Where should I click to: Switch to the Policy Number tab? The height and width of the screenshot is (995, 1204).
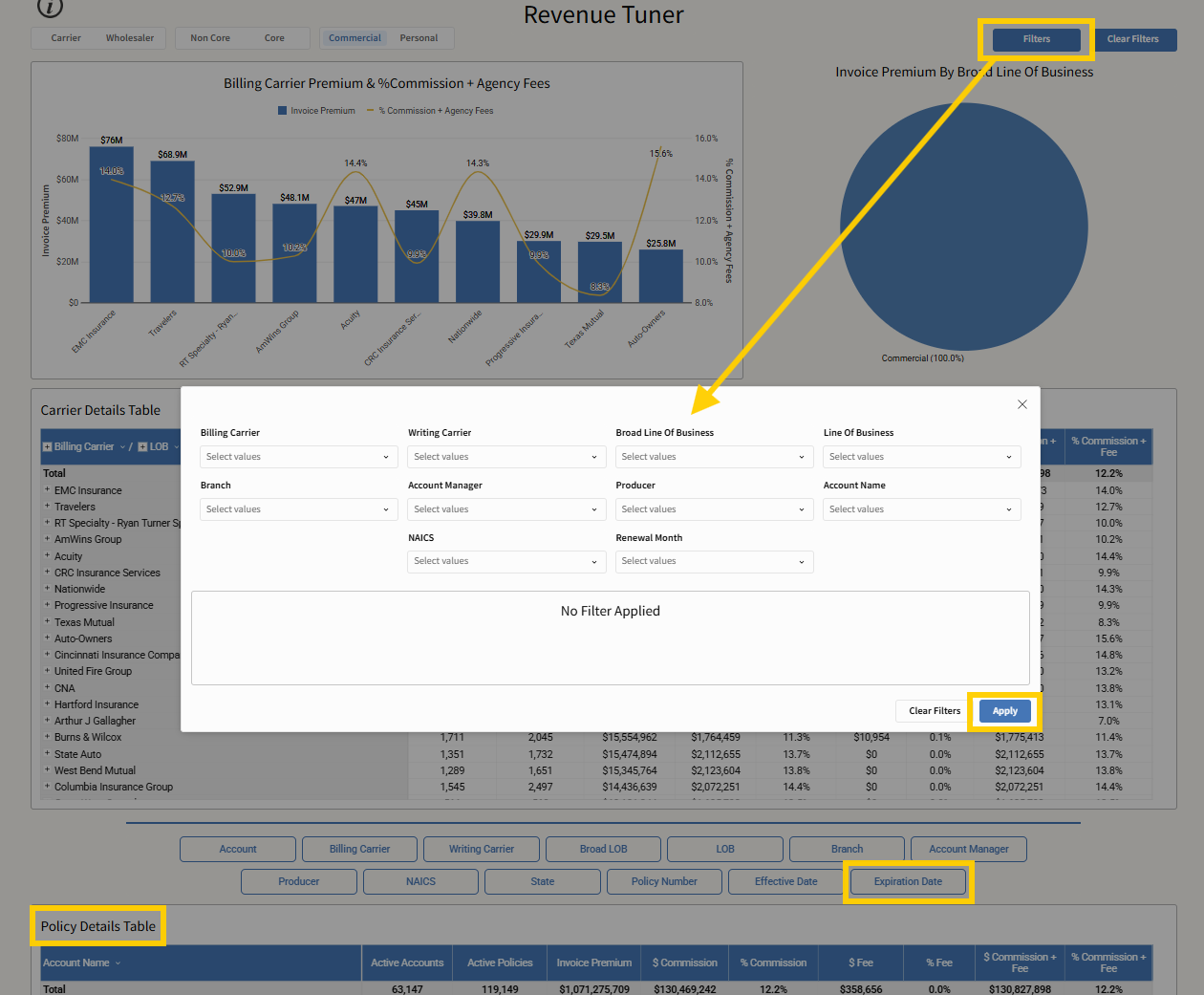[x=664, y=881]
